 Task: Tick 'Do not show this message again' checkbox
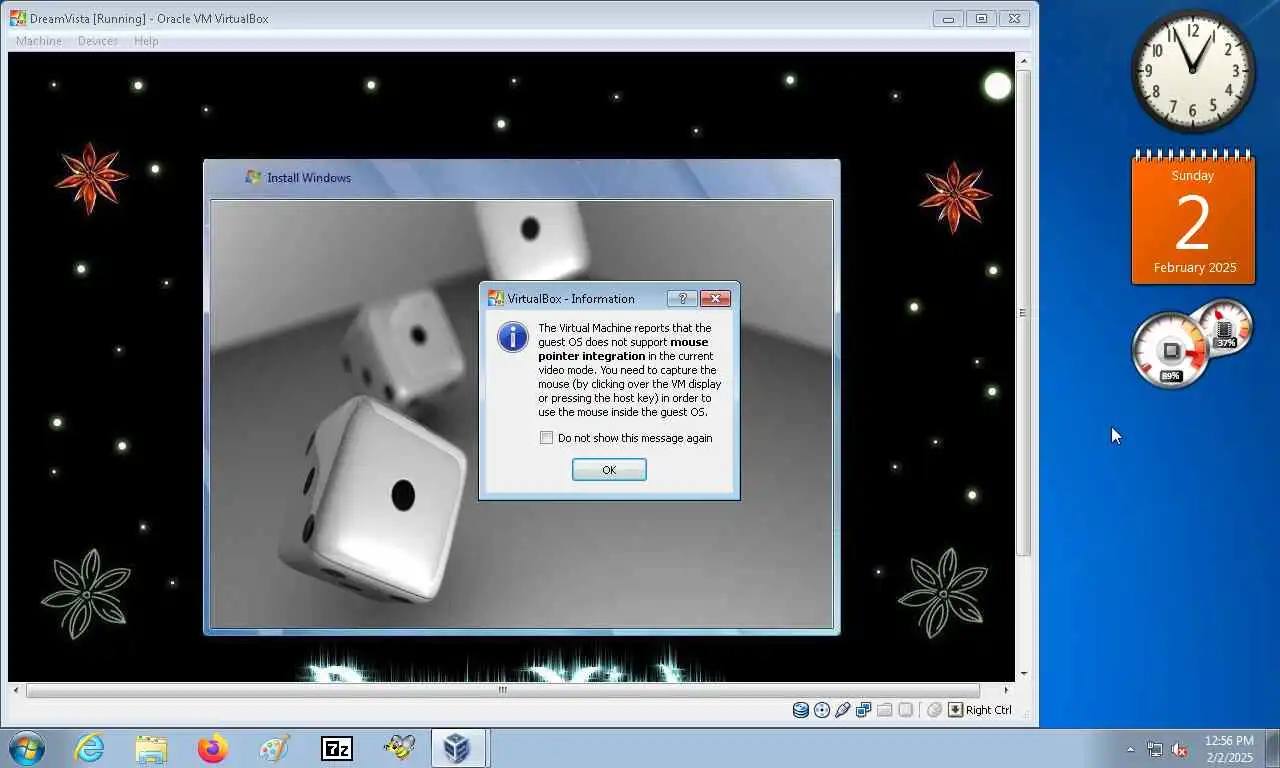tap(546, 438)
